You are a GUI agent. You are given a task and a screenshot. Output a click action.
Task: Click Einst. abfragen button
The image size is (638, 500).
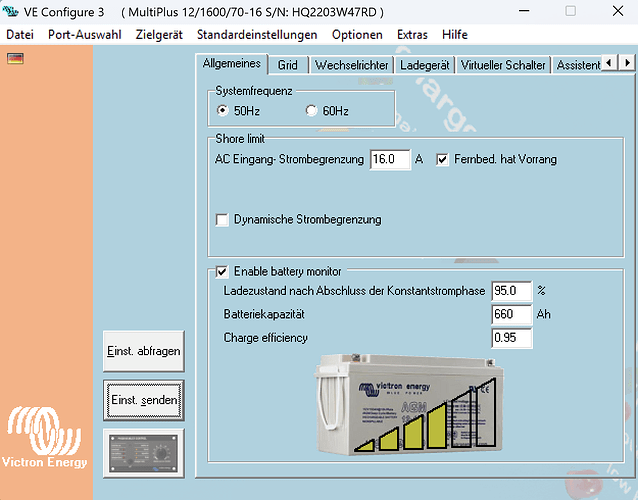pos(144,351)
